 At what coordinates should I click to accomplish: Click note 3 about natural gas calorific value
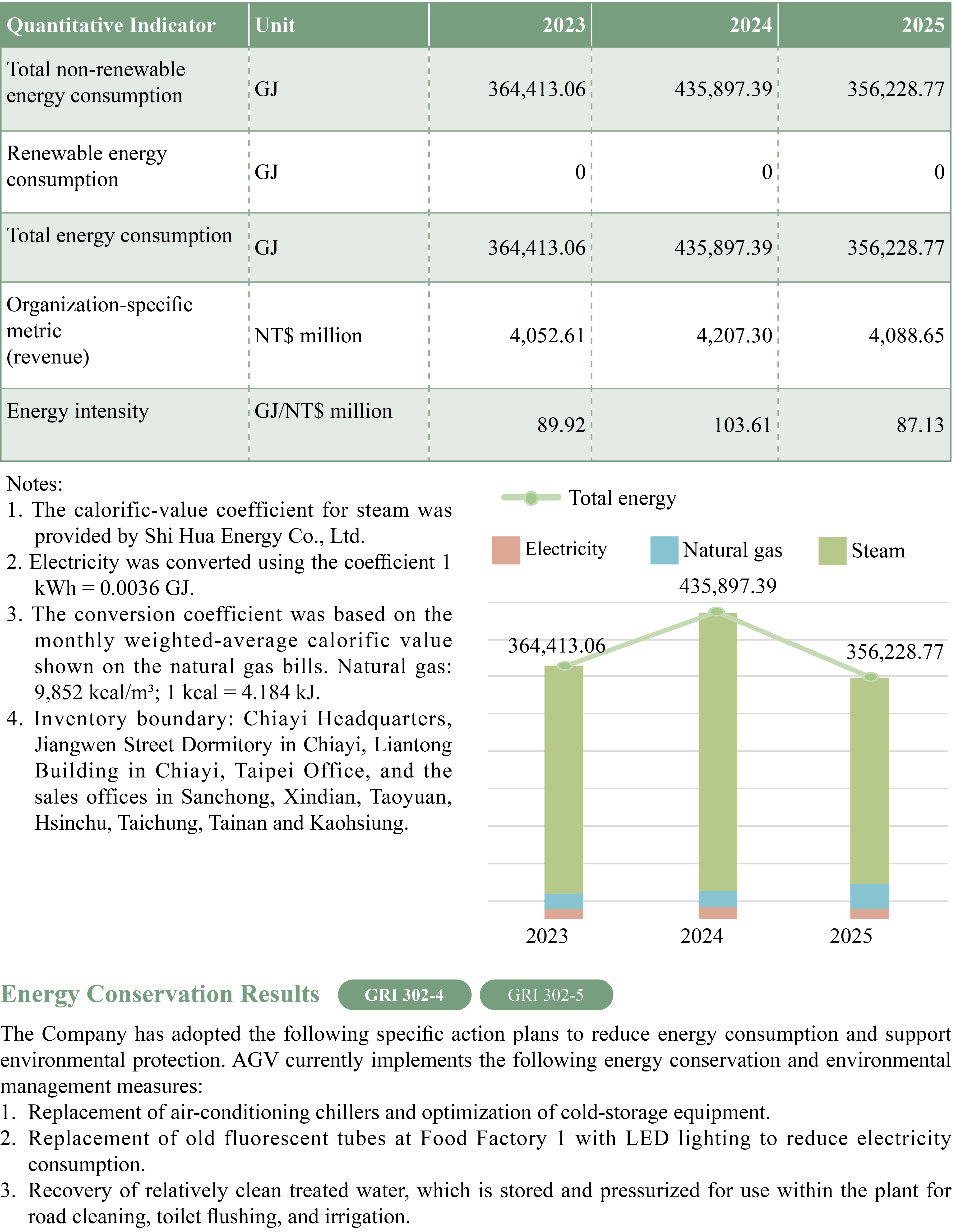click(229, 653)
